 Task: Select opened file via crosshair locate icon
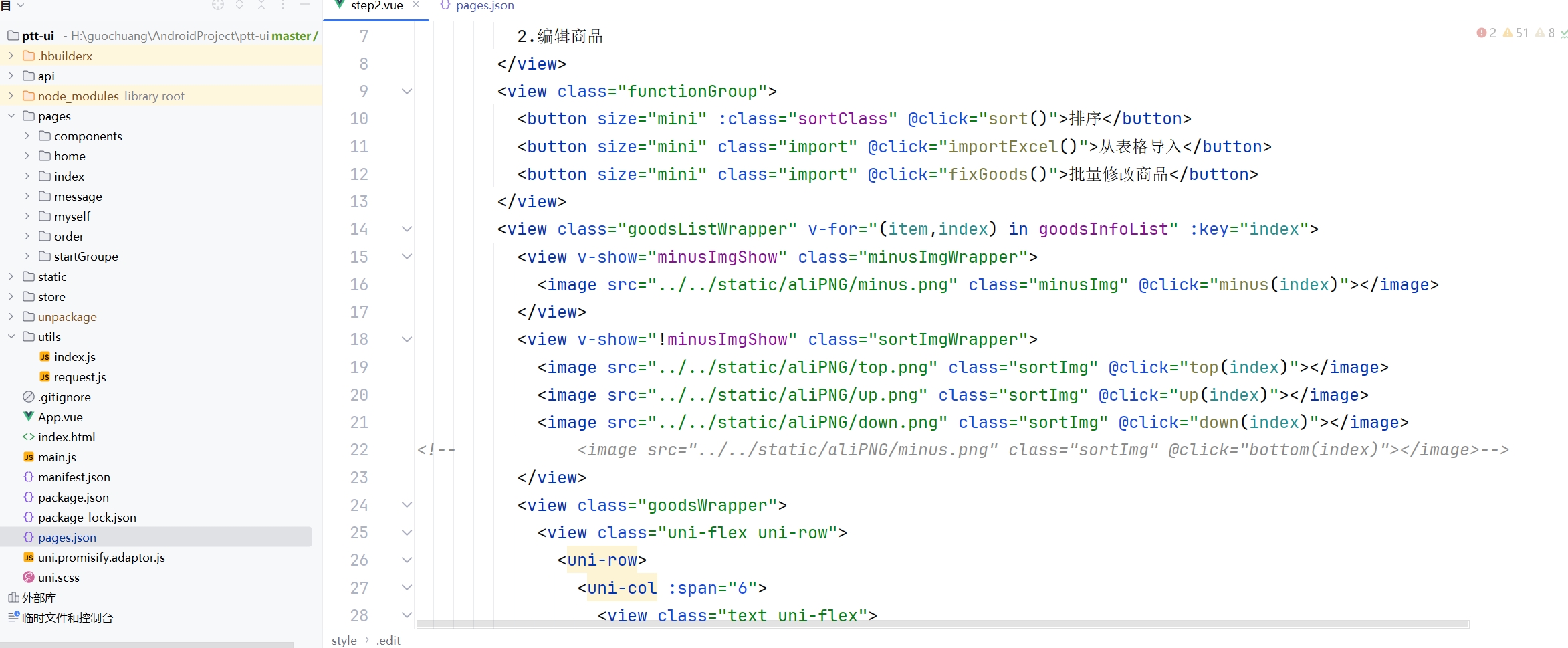point(218,5)
